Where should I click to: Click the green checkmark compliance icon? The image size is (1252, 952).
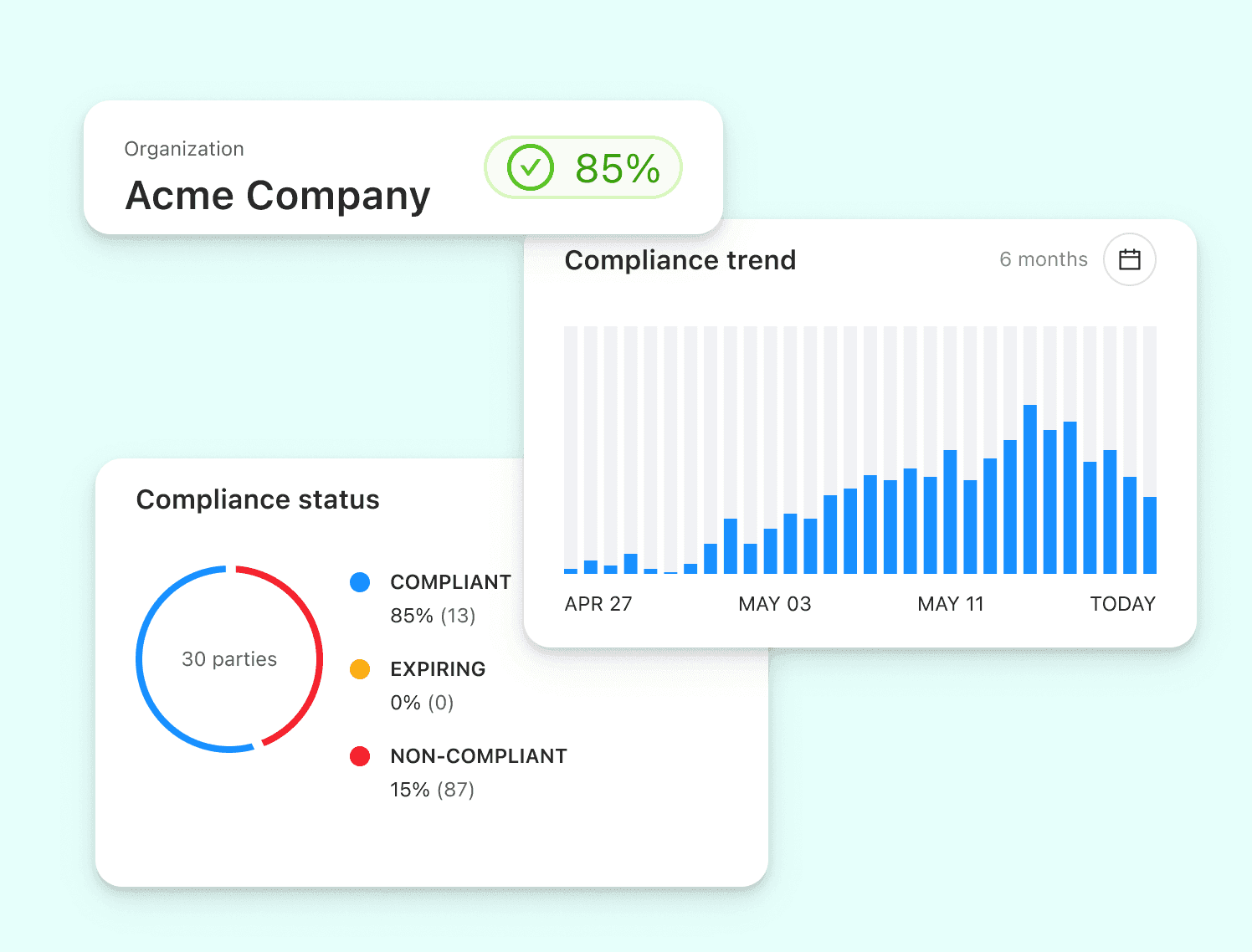[x=531, y=167]
